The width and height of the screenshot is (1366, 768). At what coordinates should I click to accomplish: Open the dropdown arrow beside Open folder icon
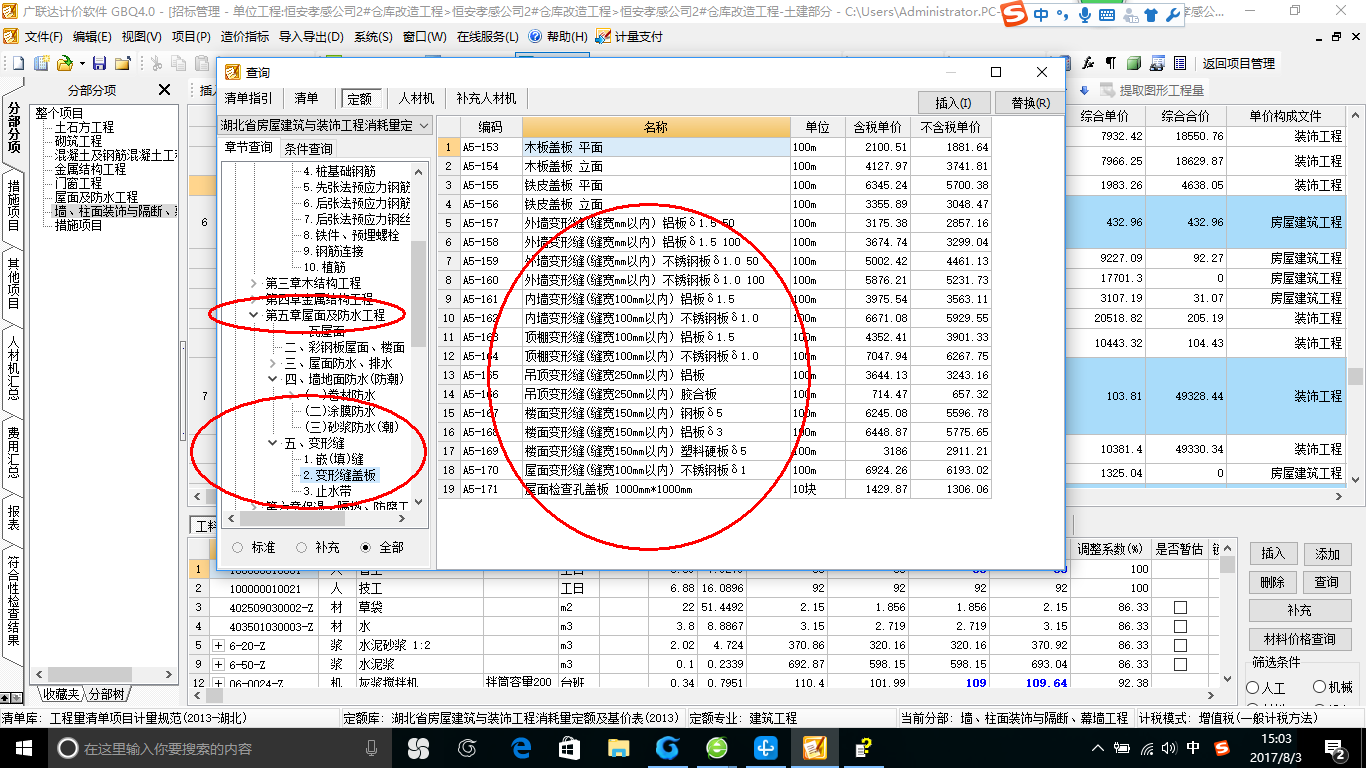(x=80, y=63)
